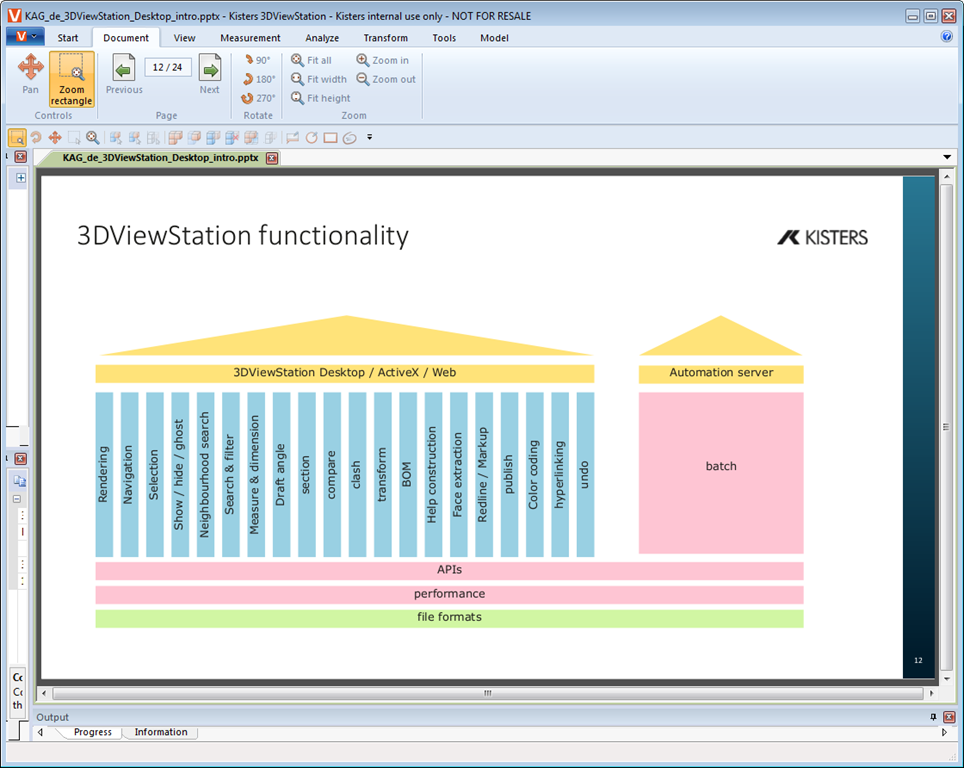Click Fit height zoom option
Image resolution: width=964 pixels, height=768 pixels.
point(320,98)
